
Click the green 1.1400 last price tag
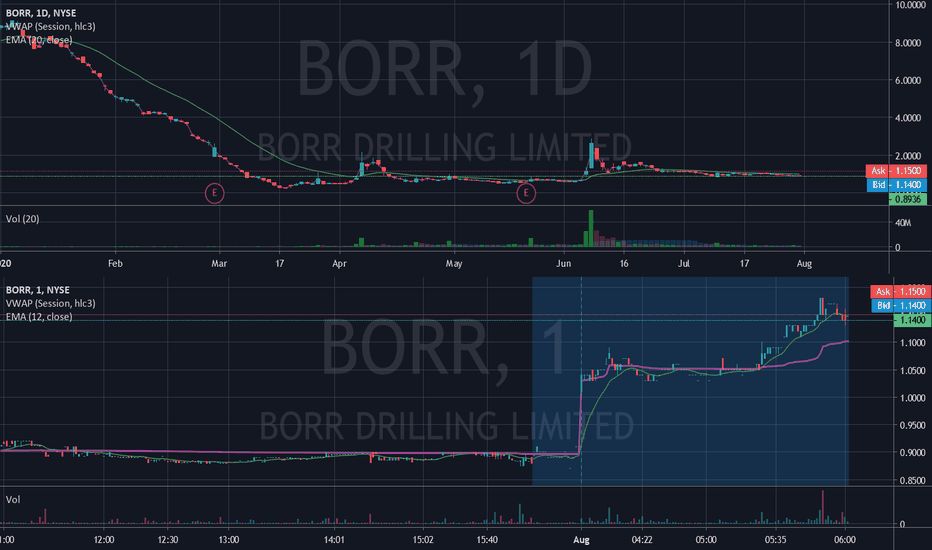[912, 320]
